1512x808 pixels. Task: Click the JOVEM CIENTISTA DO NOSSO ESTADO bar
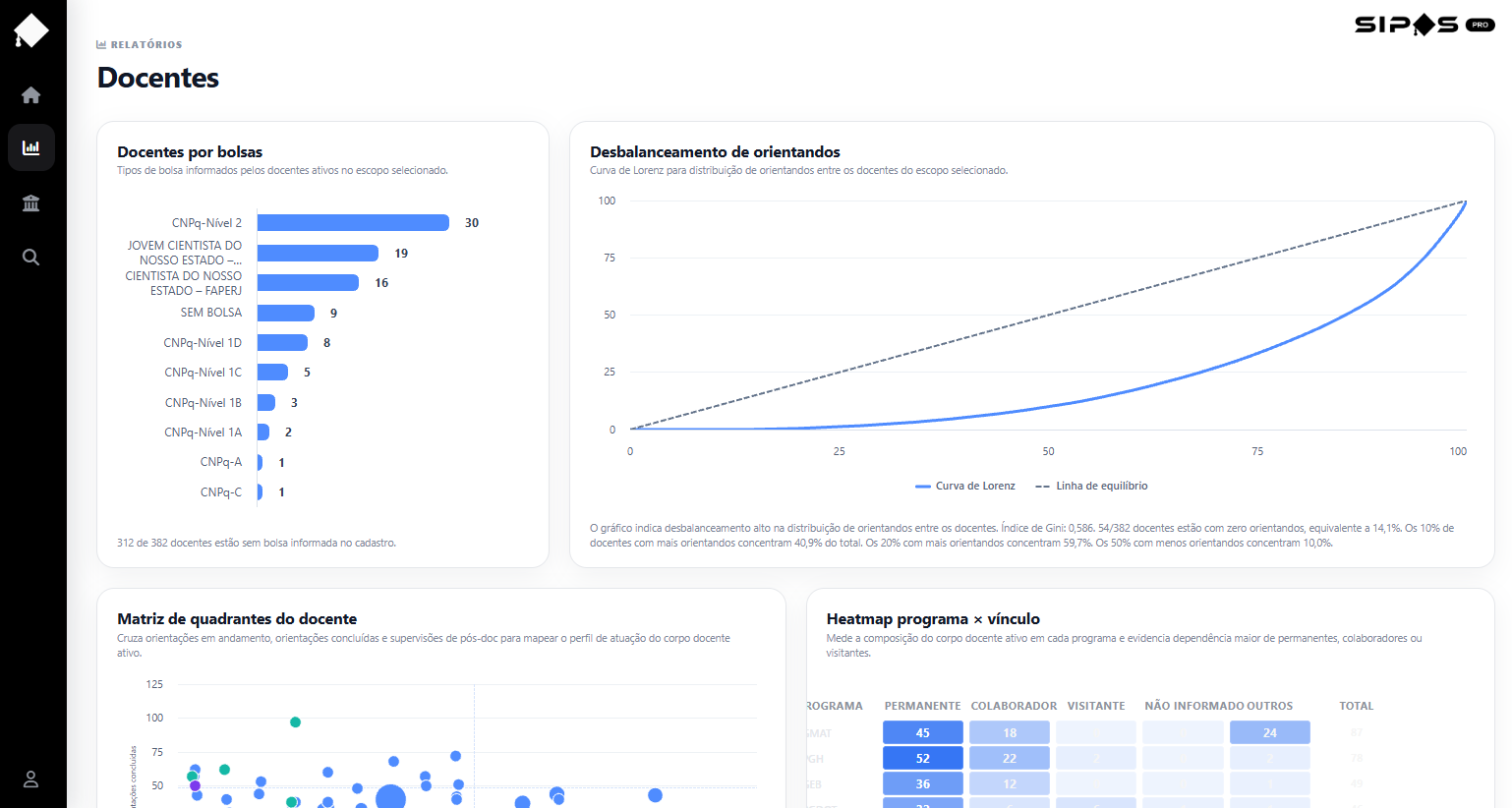(318, 253)
